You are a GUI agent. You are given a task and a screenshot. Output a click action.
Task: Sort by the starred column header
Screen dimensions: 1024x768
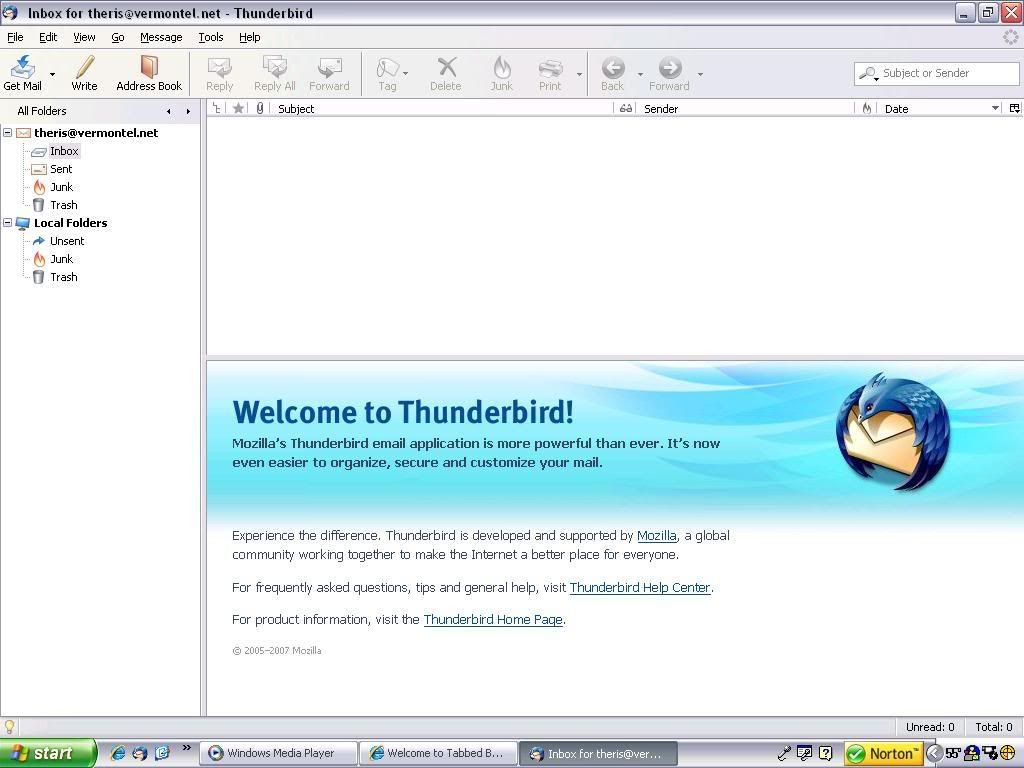coord(238,108)
